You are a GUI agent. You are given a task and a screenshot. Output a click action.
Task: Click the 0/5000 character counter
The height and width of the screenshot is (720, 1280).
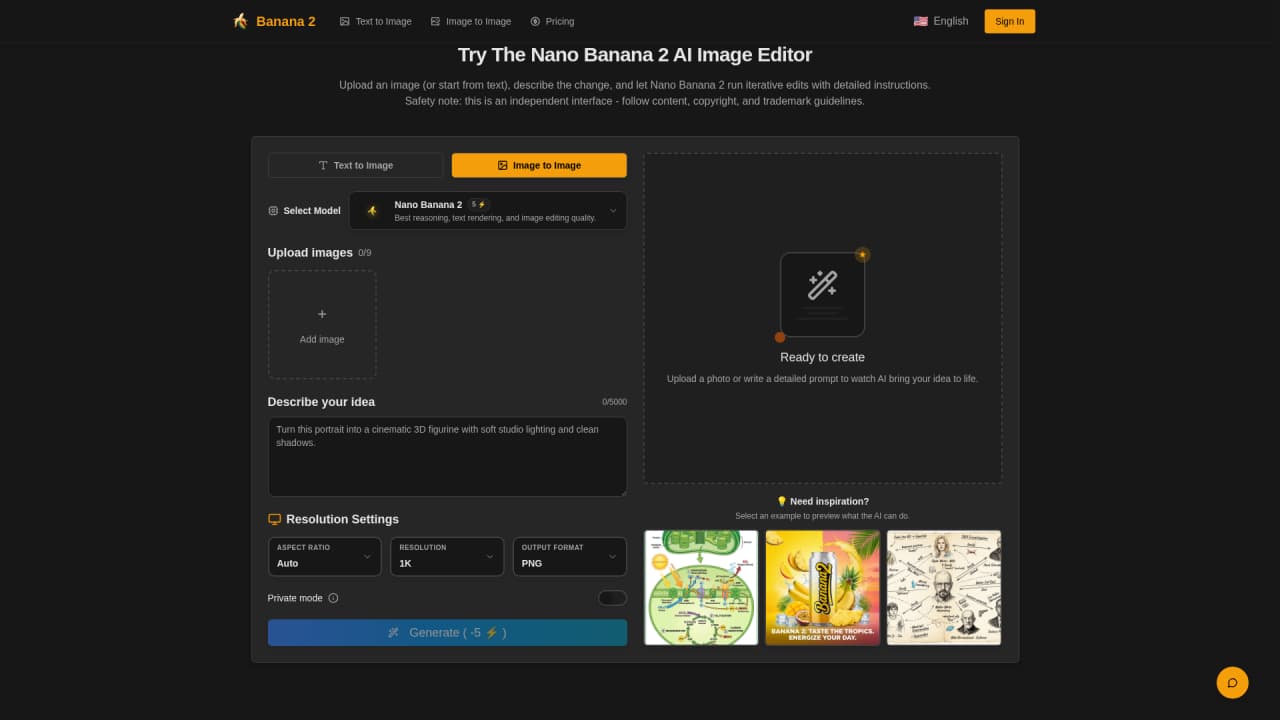click(x=614, y=402)
